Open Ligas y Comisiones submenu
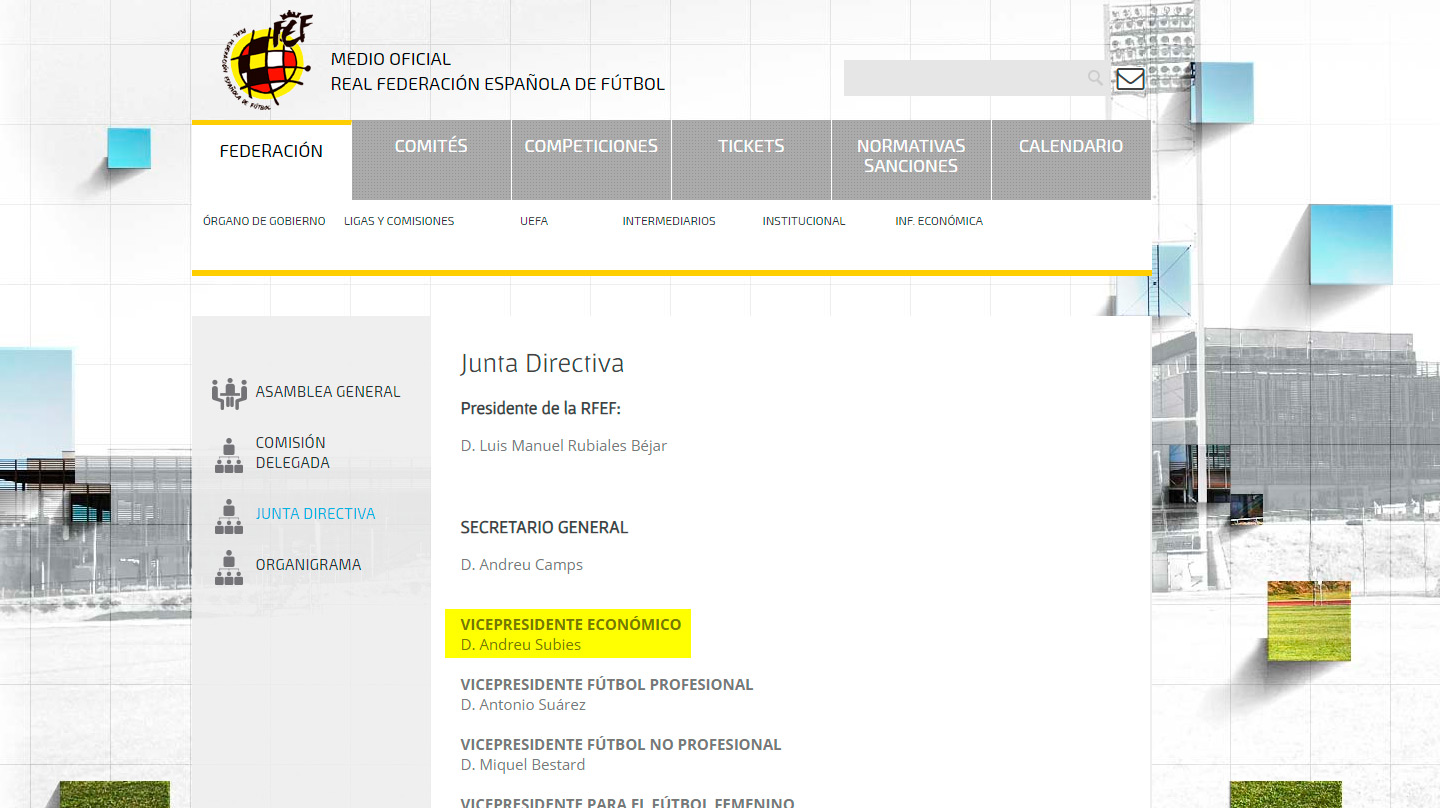The image size is (1440, 808). [x=399, y=221]
